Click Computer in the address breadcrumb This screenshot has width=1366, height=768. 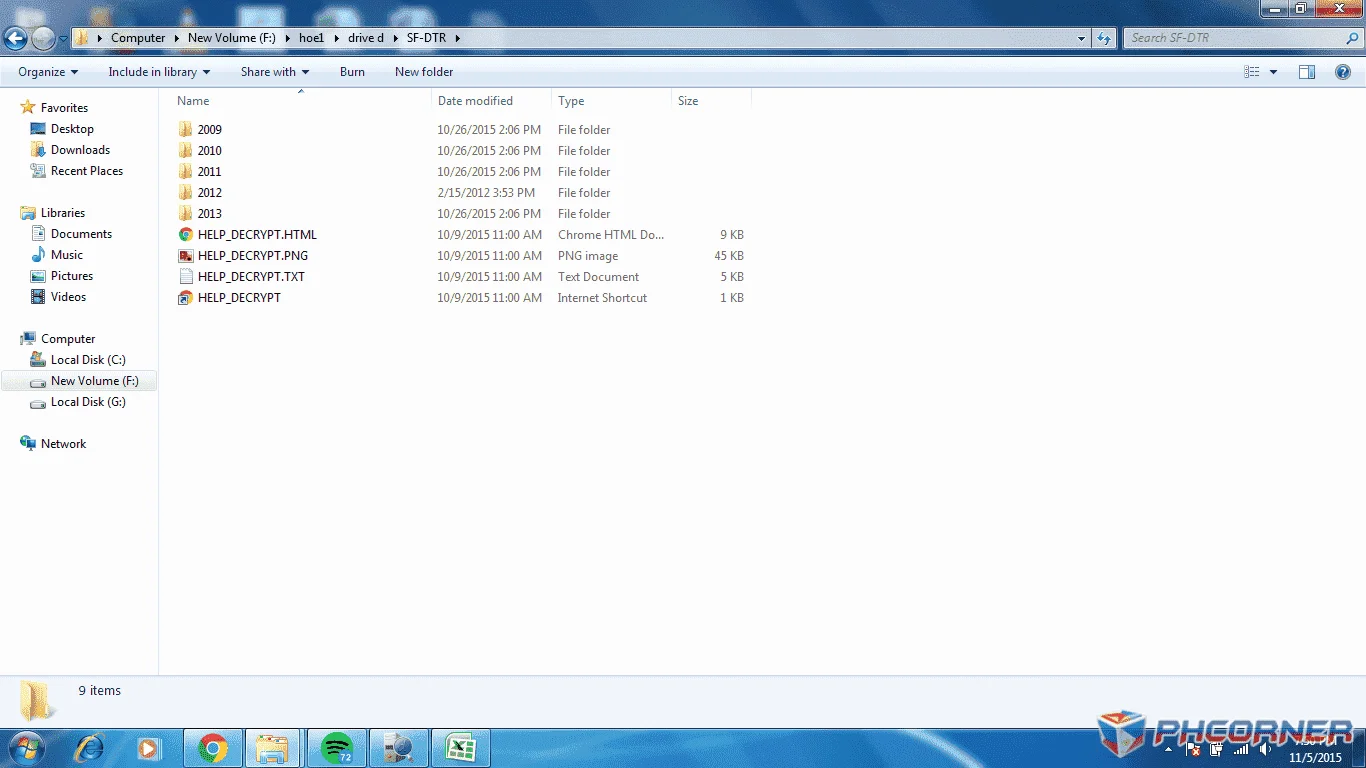point(138,38)
